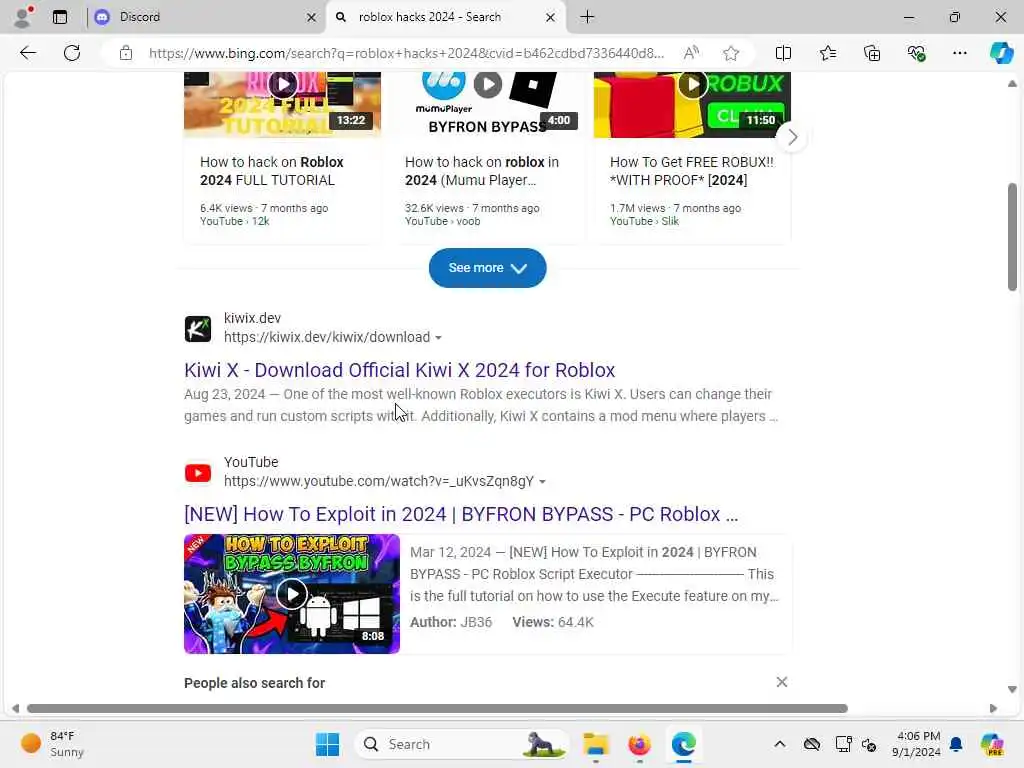Open a new browser tab

[x=587, y=17]
